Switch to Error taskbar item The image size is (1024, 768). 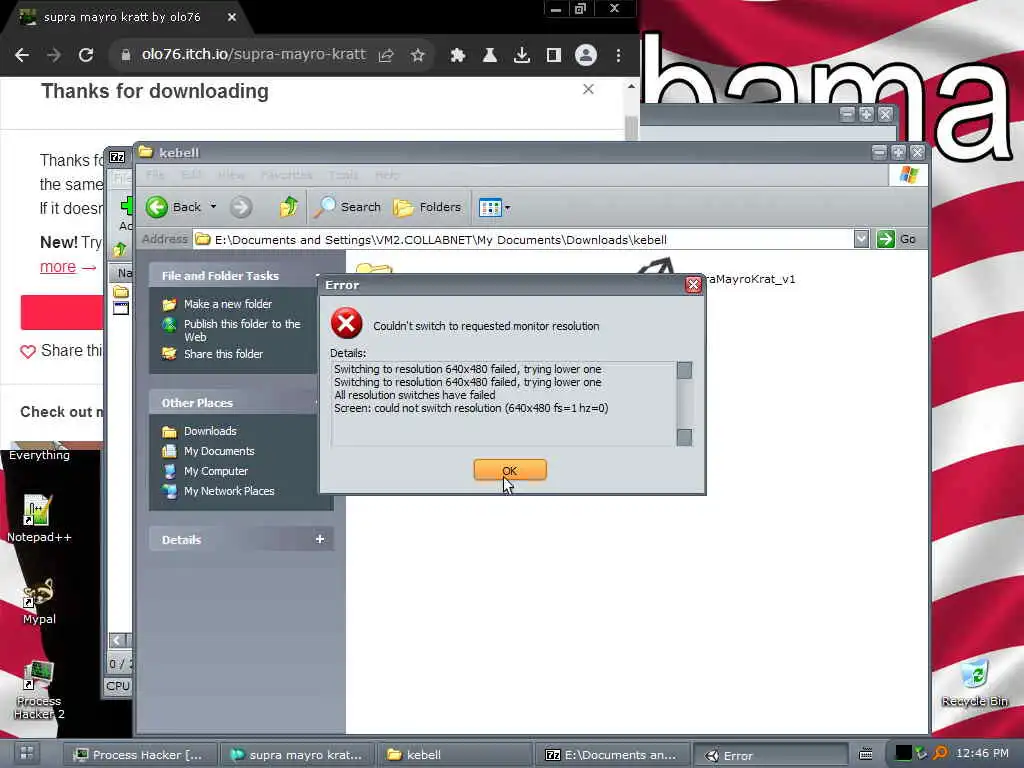point(769,756)
